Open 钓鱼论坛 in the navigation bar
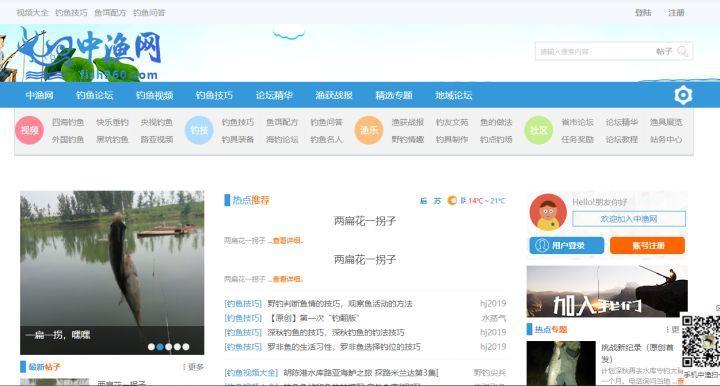The height and width of the screenshot is (386, 720). click(x=95, y=95)
